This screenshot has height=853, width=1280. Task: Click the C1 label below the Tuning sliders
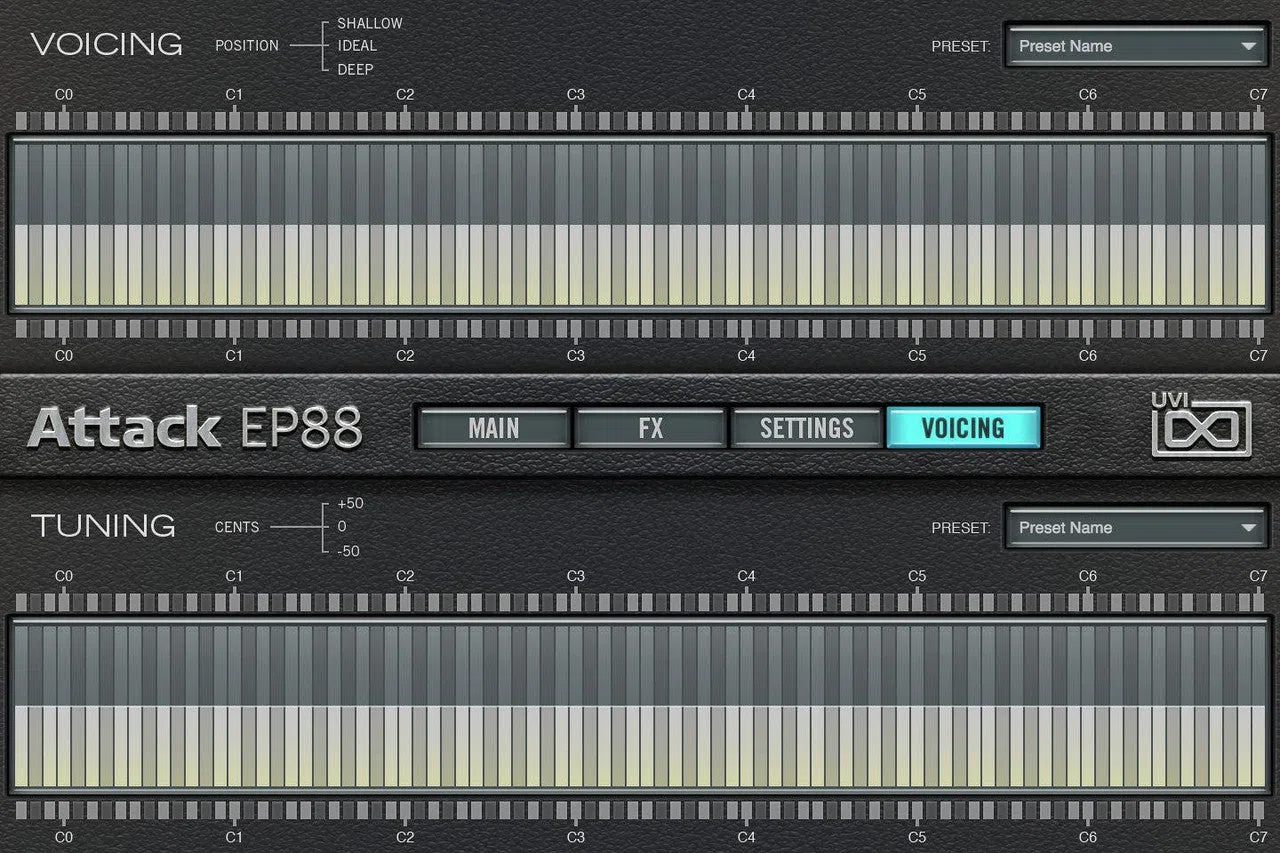pyautogui.click(x=234, y=837)
